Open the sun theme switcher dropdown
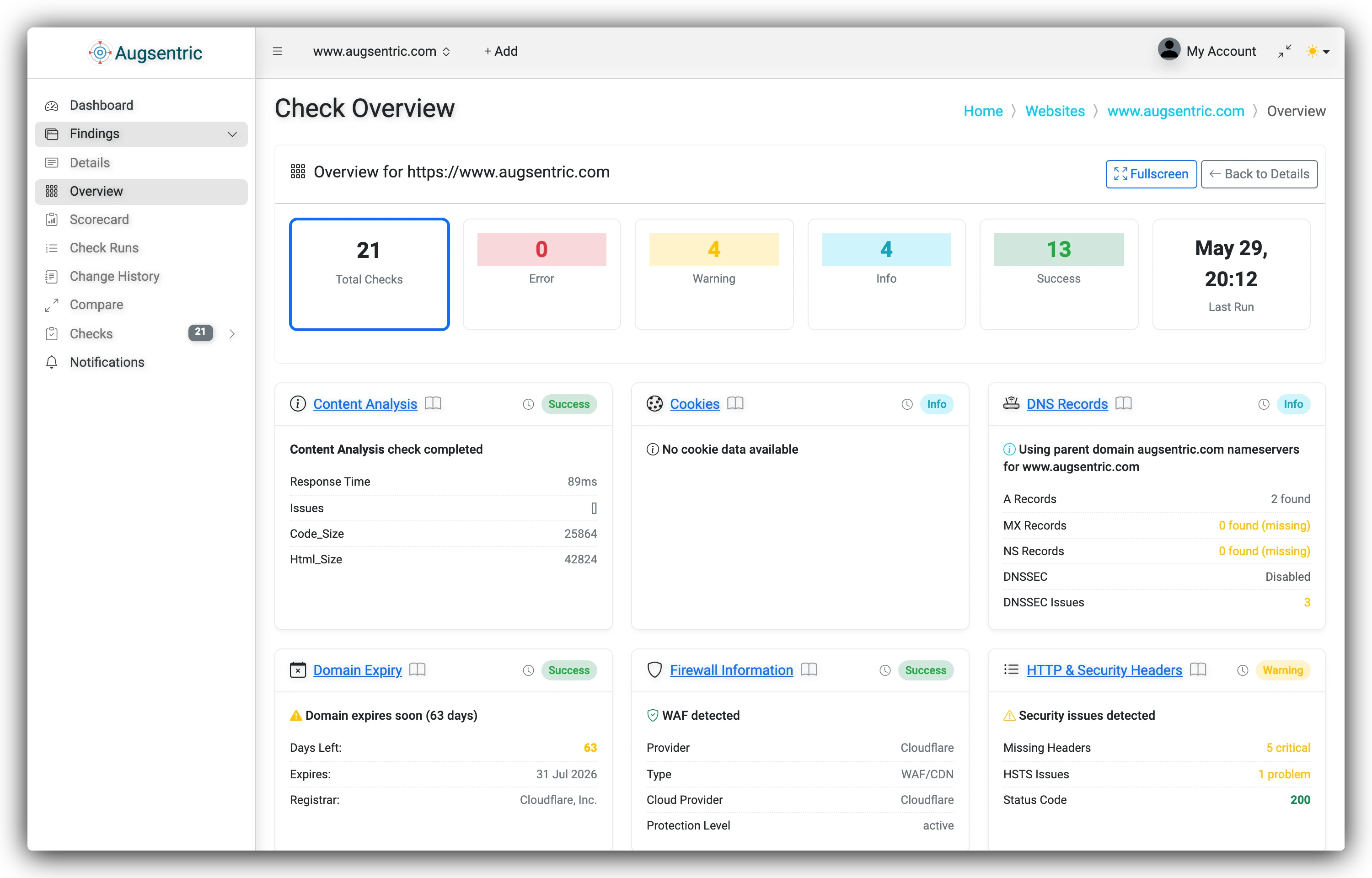This screenshot has height=878, width=1372. [x=1318, y=51]
